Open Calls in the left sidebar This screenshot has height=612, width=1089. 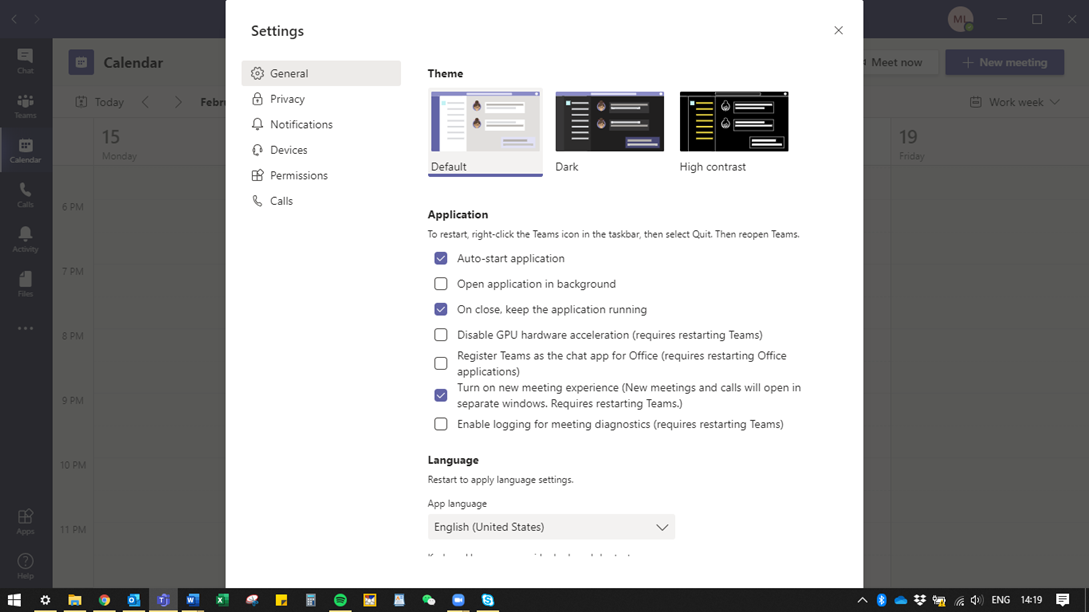coord(25,194)
